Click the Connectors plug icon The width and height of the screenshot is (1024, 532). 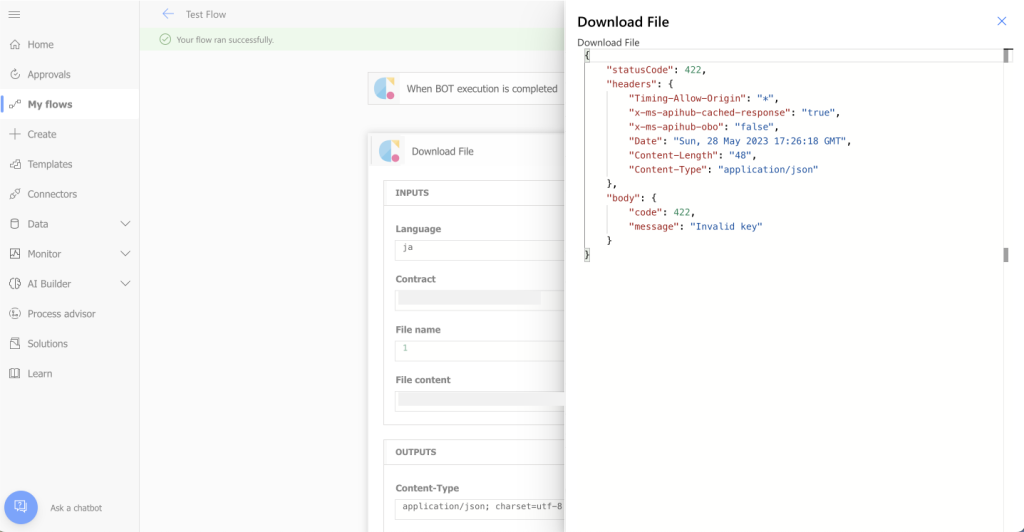15,194
